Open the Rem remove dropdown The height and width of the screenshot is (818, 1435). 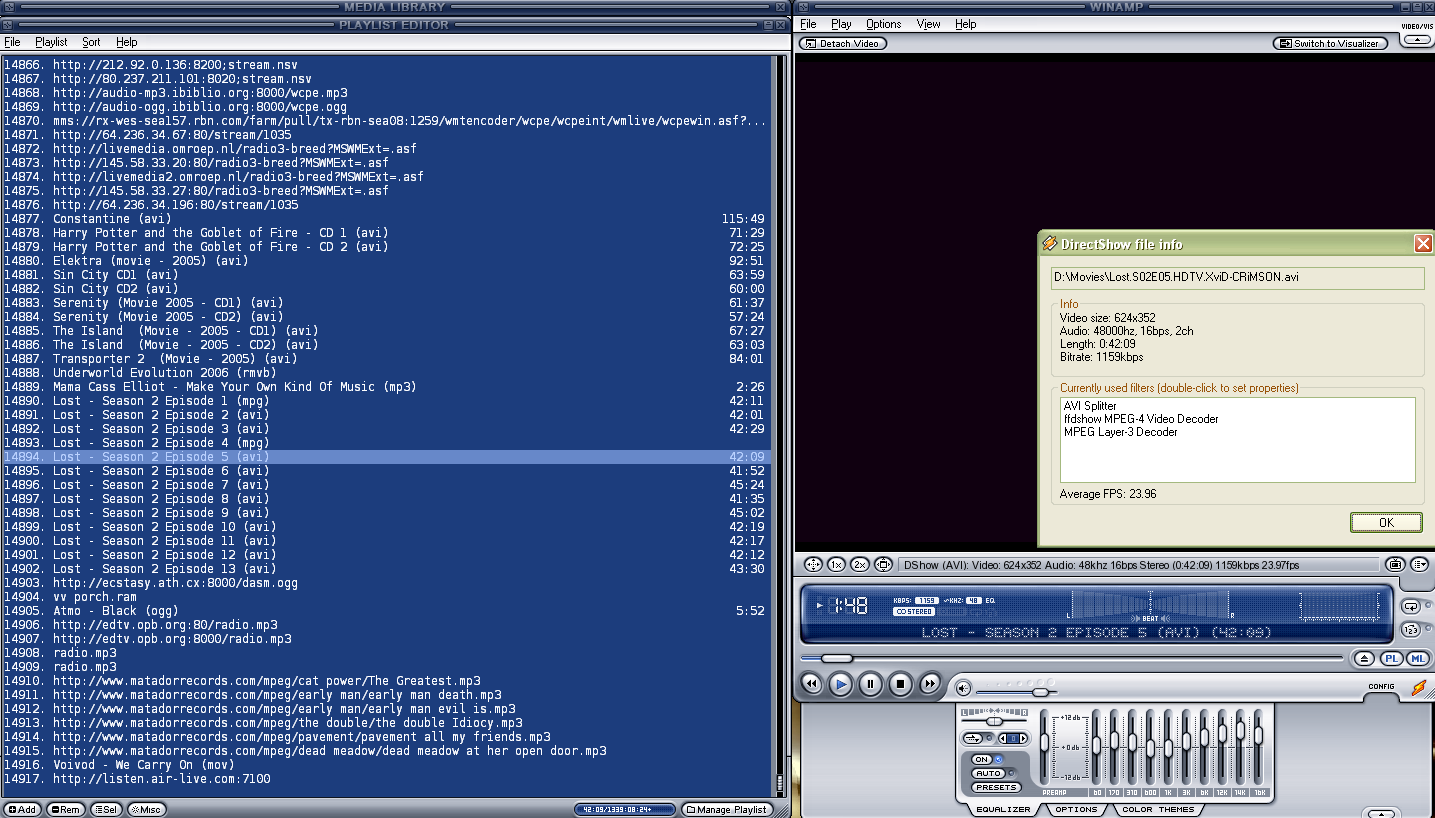[x=66, y=809]
